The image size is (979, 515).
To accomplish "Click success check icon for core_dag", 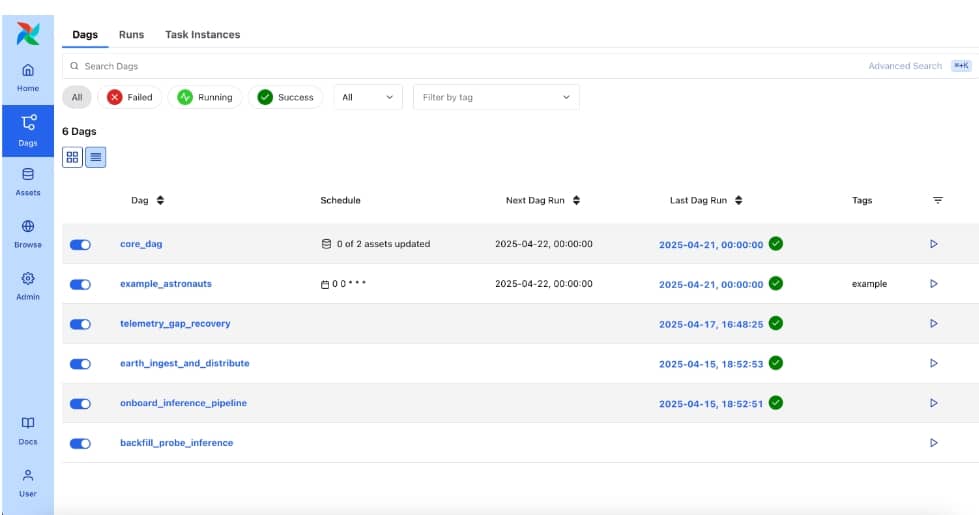I will pos(776,243).
